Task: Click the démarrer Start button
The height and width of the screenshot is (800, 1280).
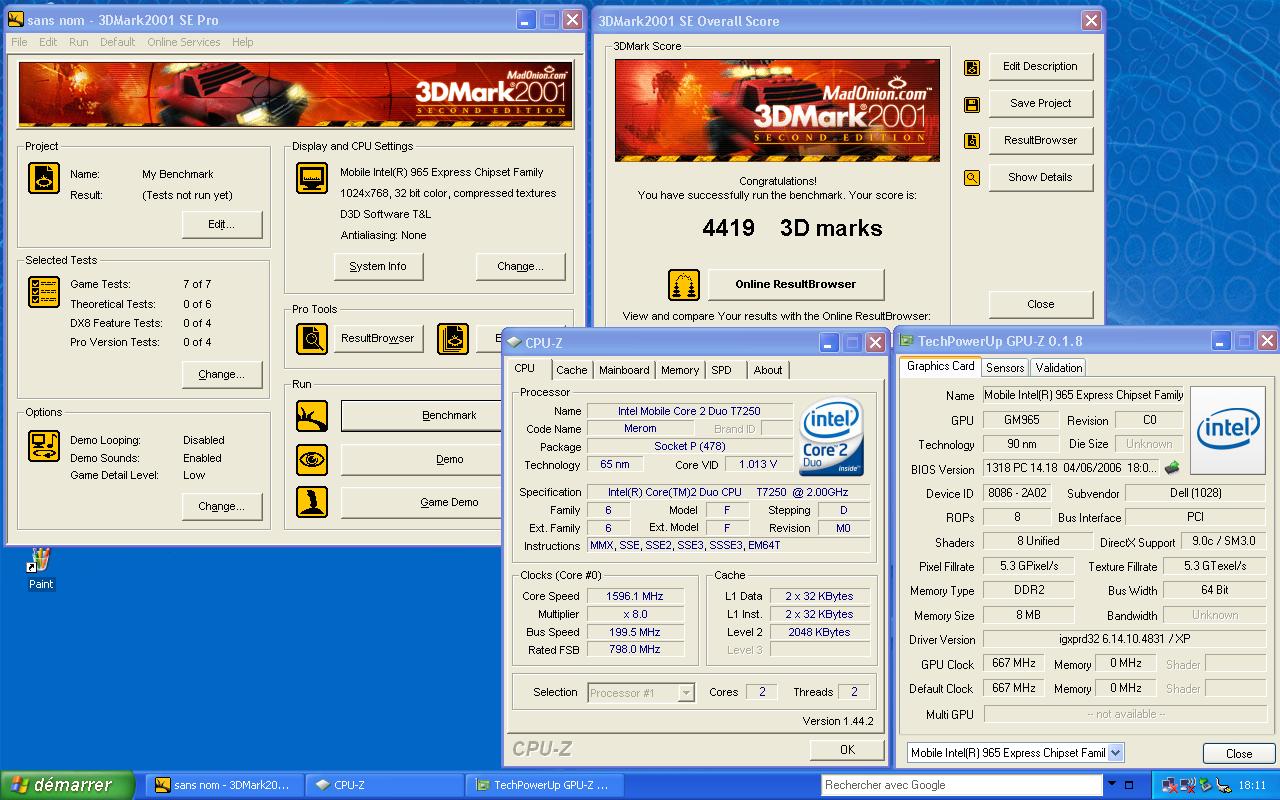Action: point(67,785)
